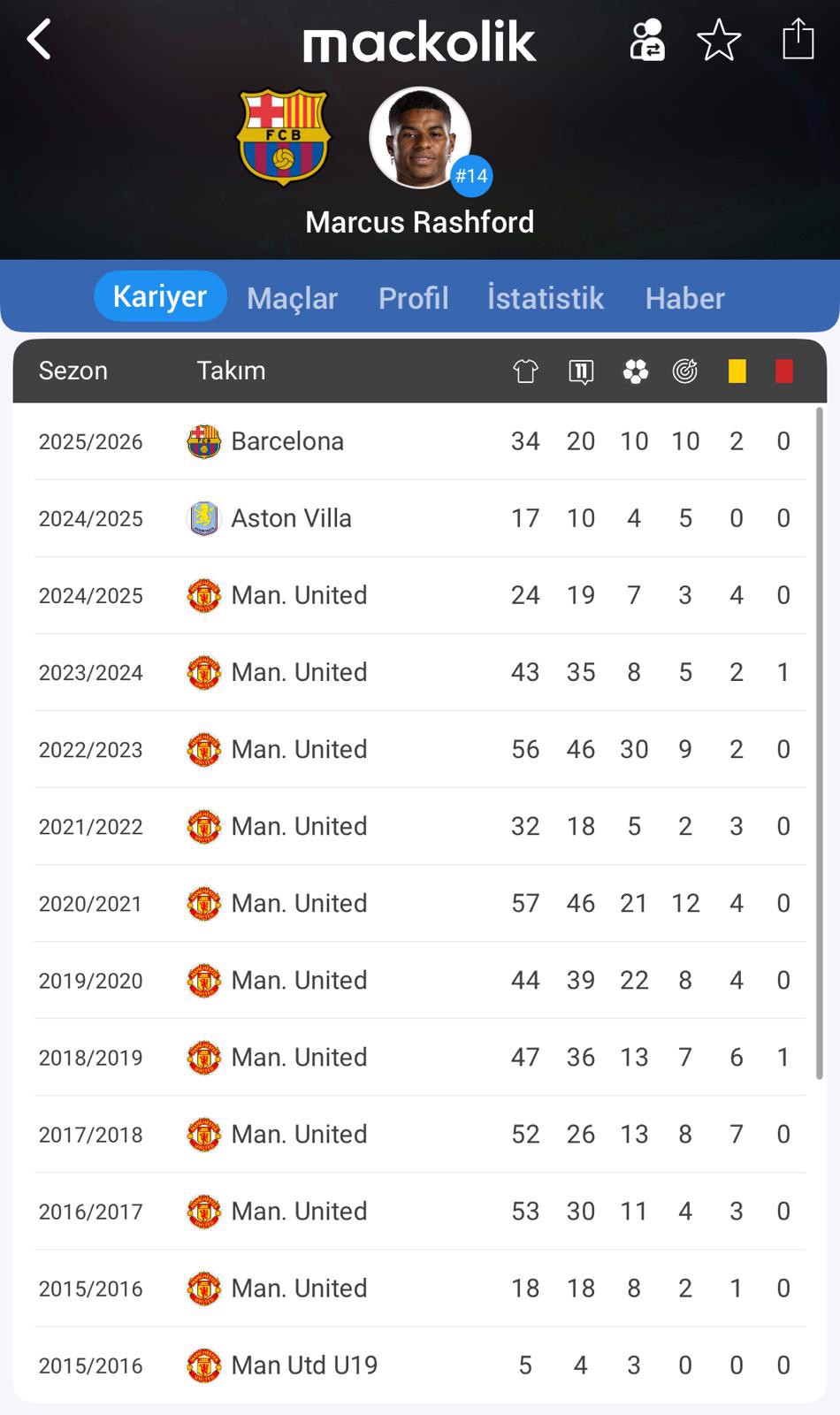Tap the assists target column icon

[x=685, y=371]
